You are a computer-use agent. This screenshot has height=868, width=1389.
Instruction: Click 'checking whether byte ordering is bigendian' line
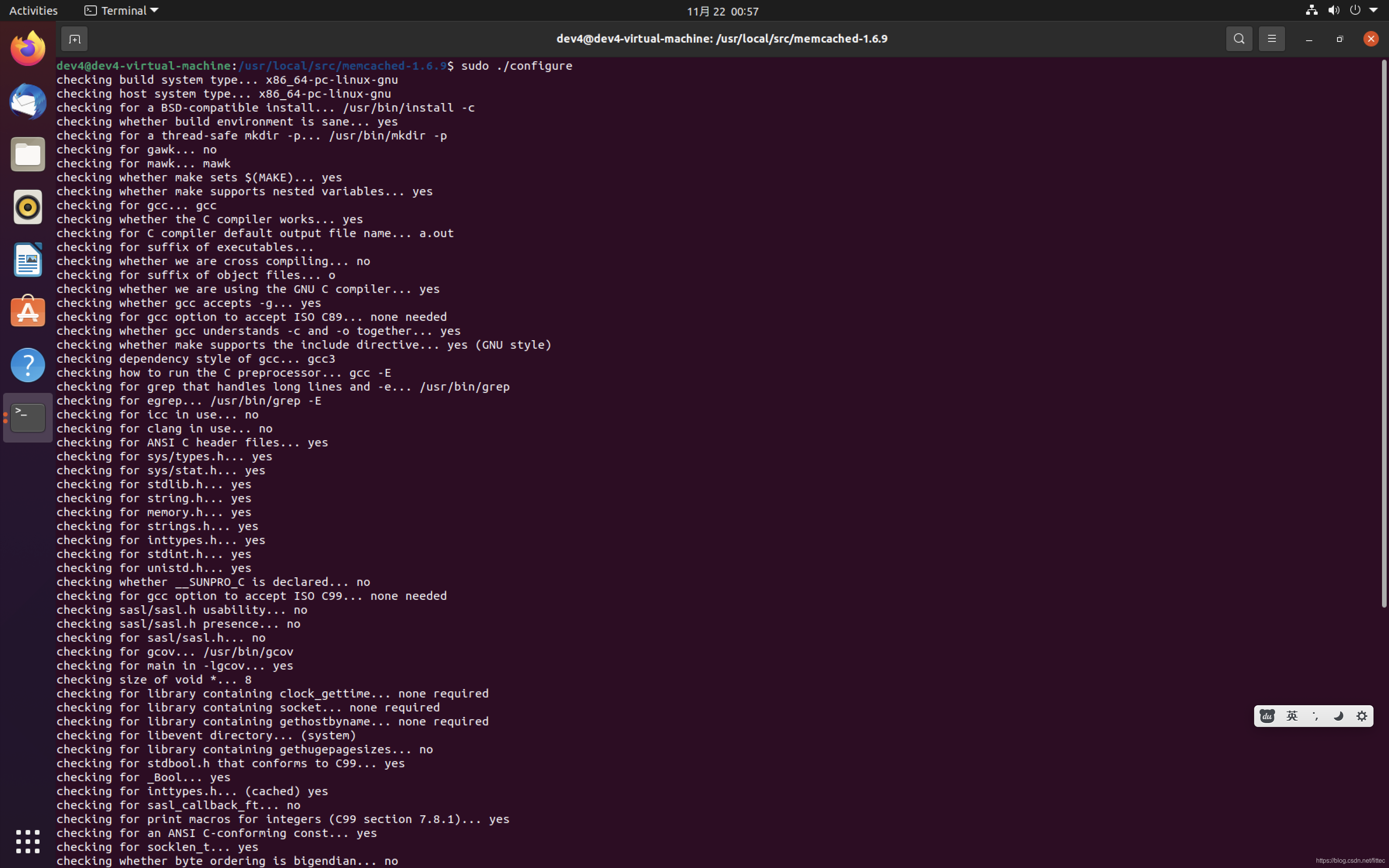pyautogui.click(x=227, y=861)
